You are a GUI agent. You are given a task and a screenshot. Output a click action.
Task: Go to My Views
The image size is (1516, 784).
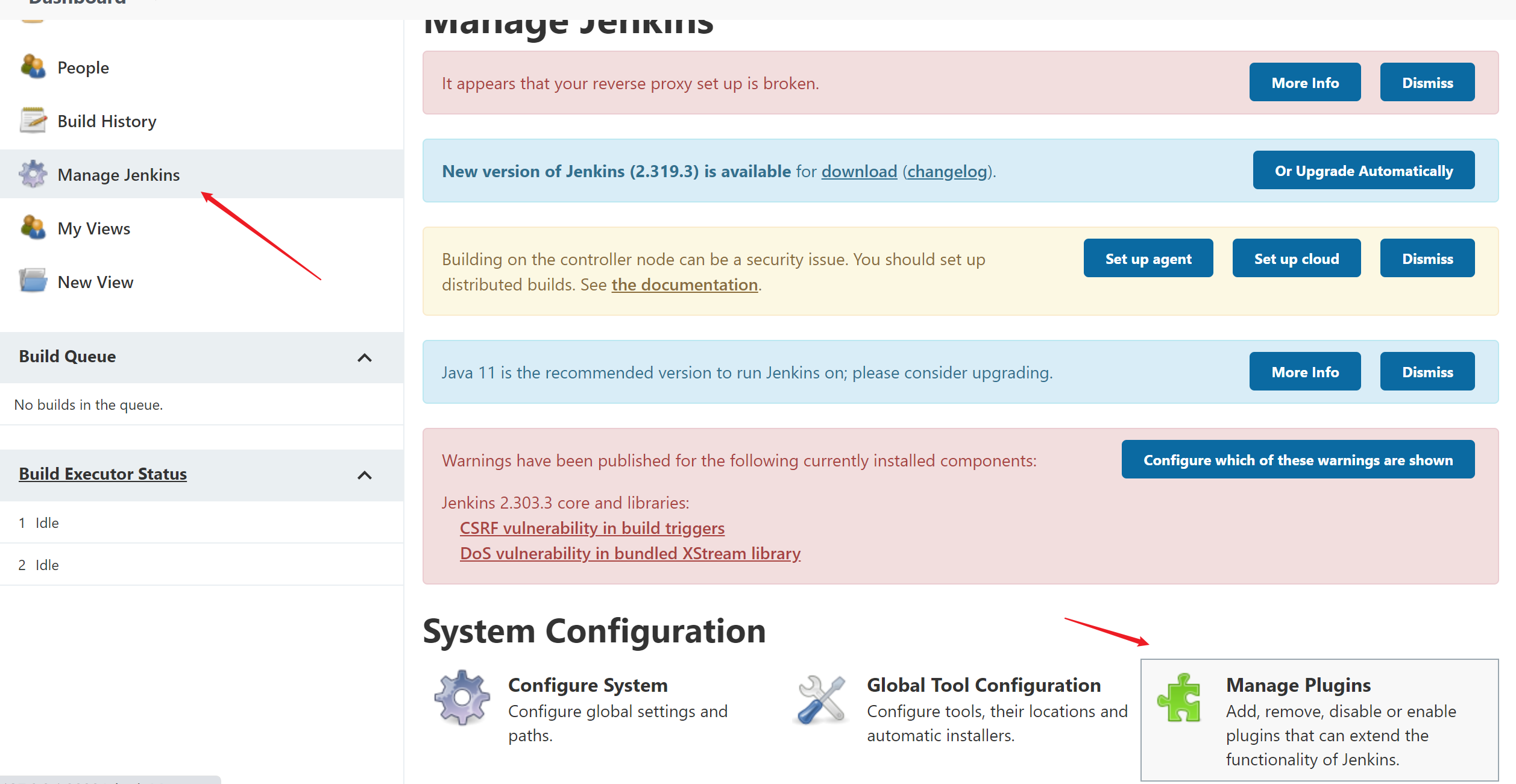pyautogui.click(x=93, y=228)
